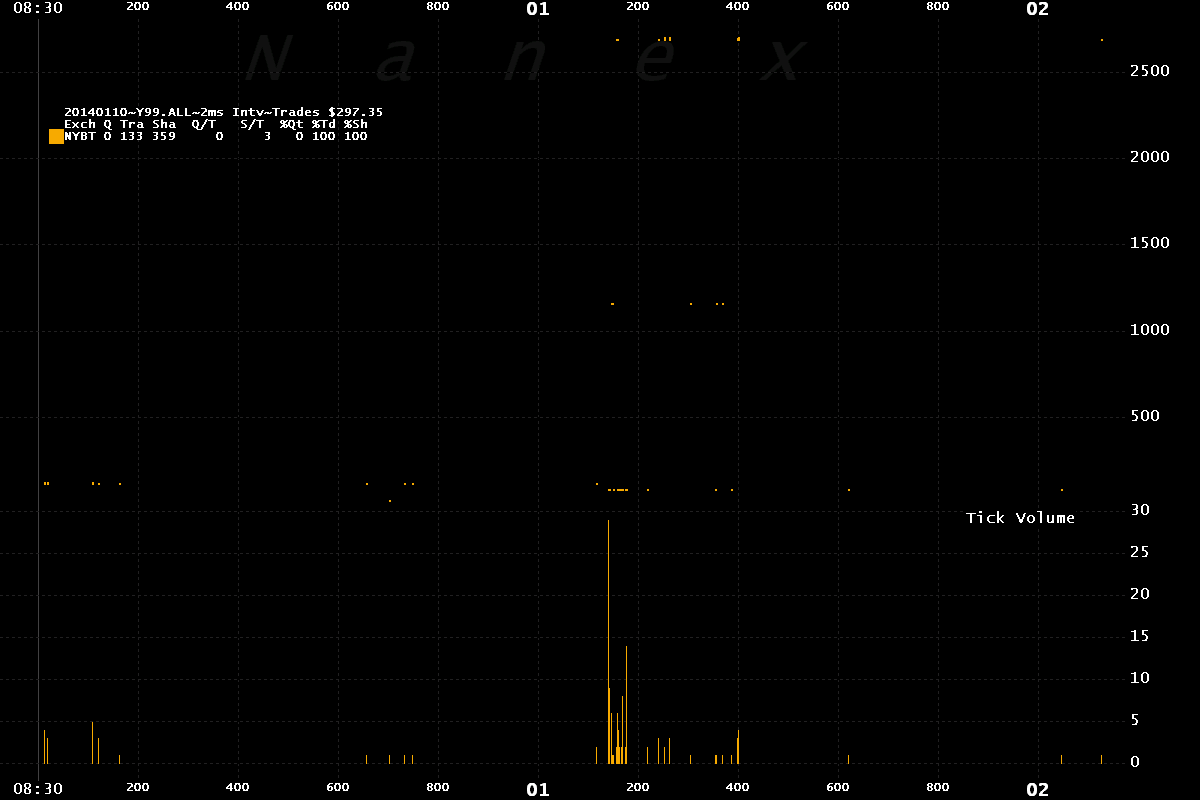Click the 500 y-axis label
Image resolution: width=1200 pixels, height=800 pixels.
(x=1145, y=416)
